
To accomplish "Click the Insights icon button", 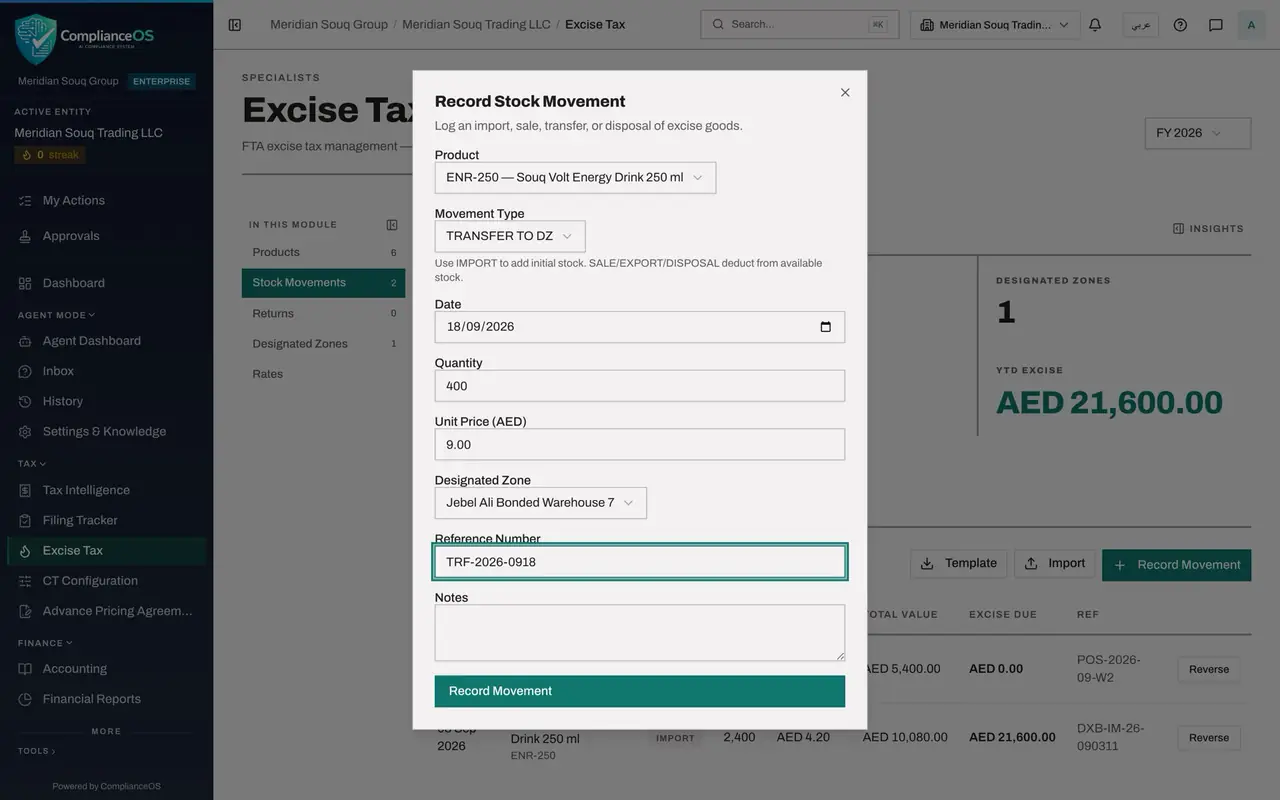I will (x=1208, y=229).
